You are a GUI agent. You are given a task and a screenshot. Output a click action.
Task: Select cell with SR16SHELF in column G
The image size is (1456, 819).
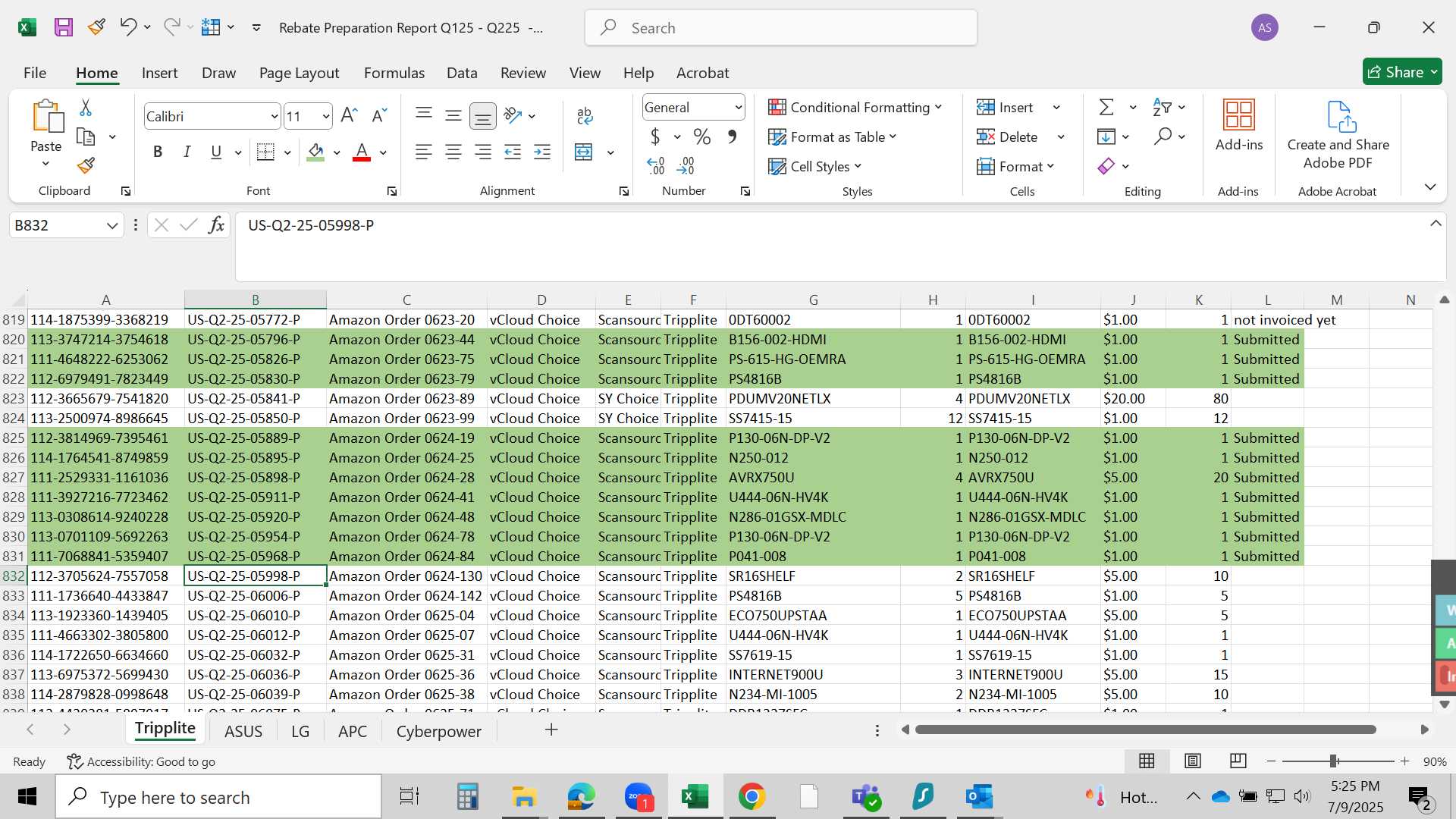point(813,576)
